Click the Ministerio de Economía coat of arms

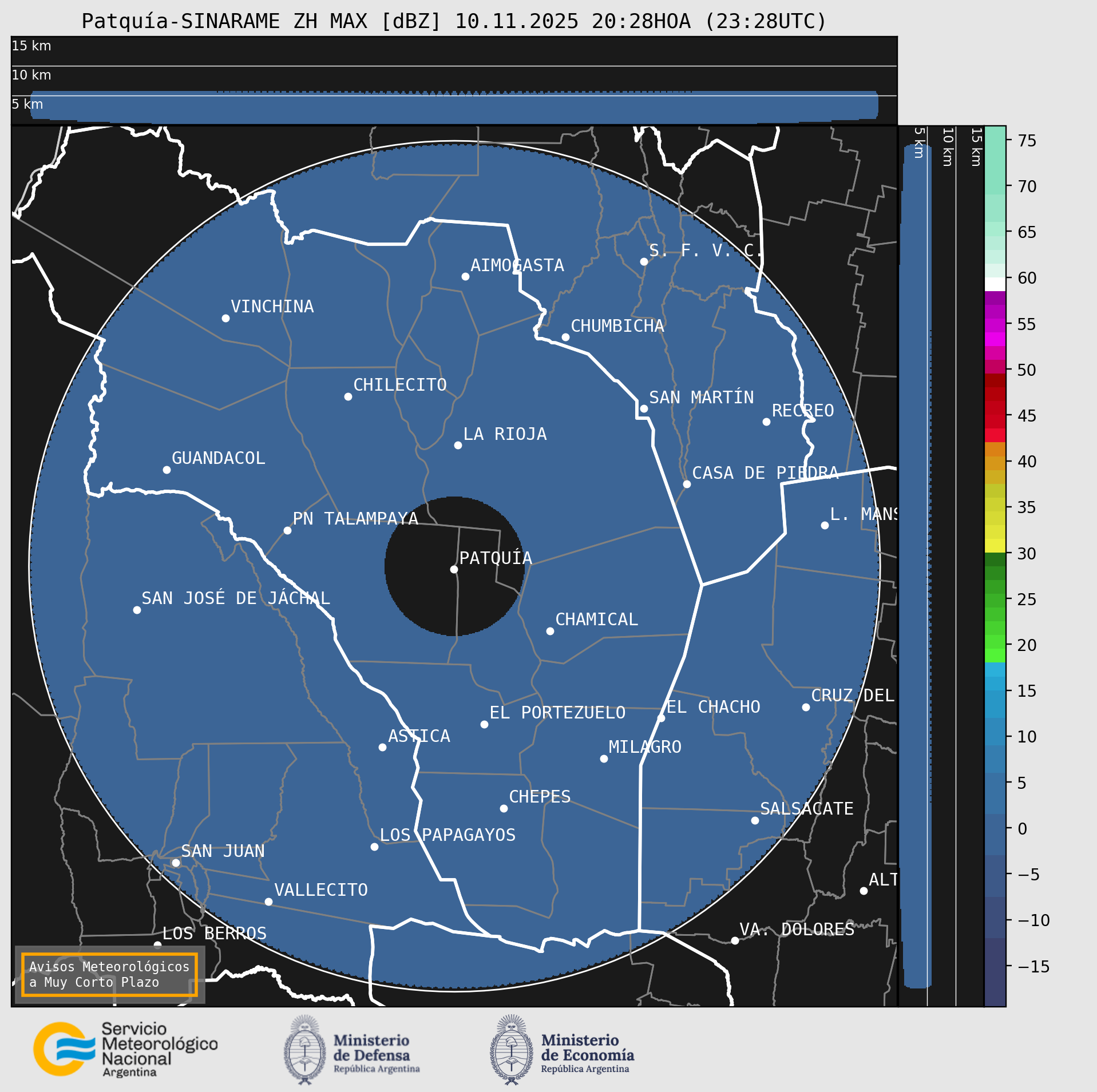[x=512, y=1050]
